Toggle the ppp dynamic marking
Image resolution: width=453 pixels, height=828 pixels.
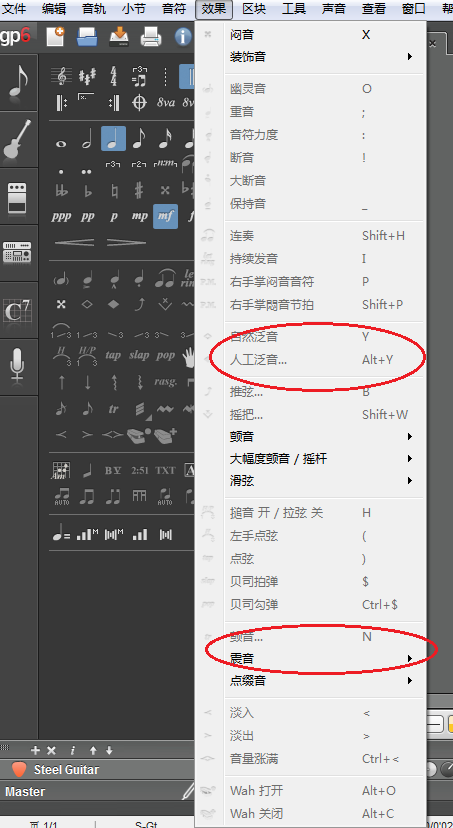(x=61, y=217)
